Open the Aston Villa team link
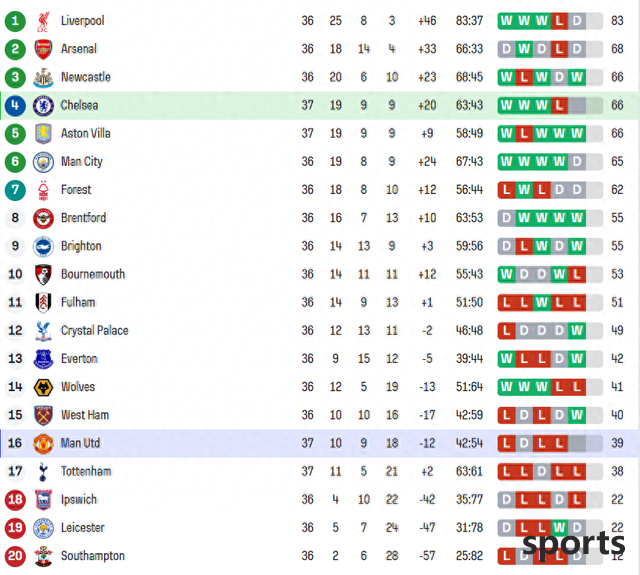This screenshot has height=575, width=640. tap(86, 133)
